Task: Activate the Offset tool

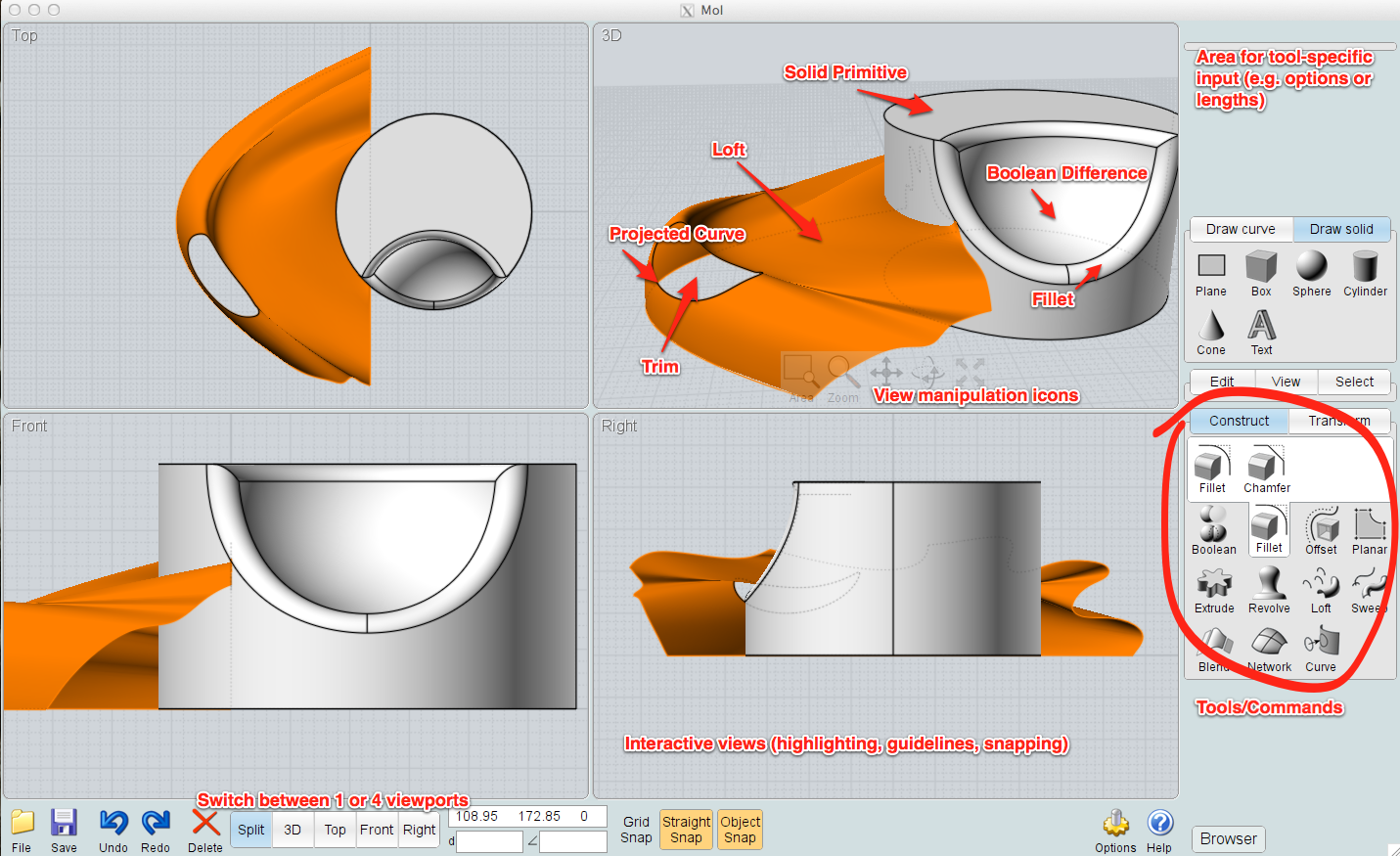Action: pos(1320,528)
